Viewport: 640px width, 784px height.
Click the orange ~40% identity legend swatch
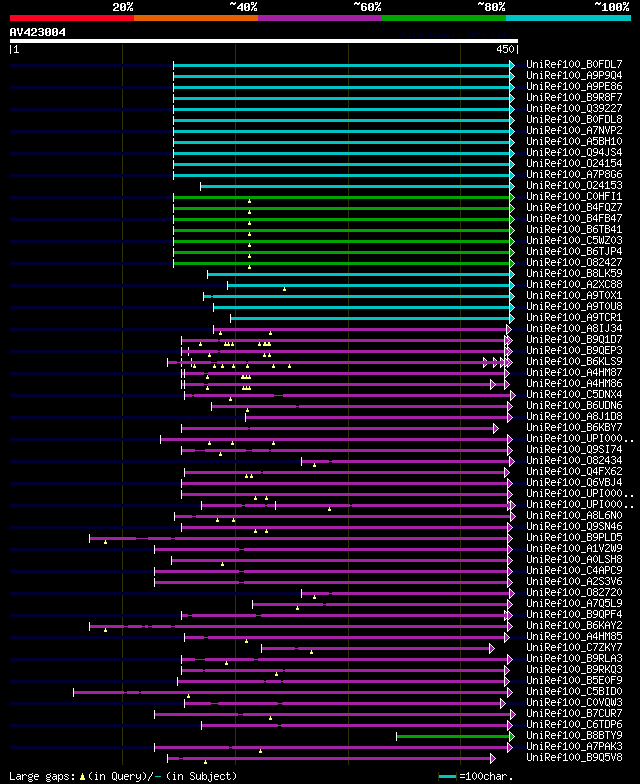196,18
